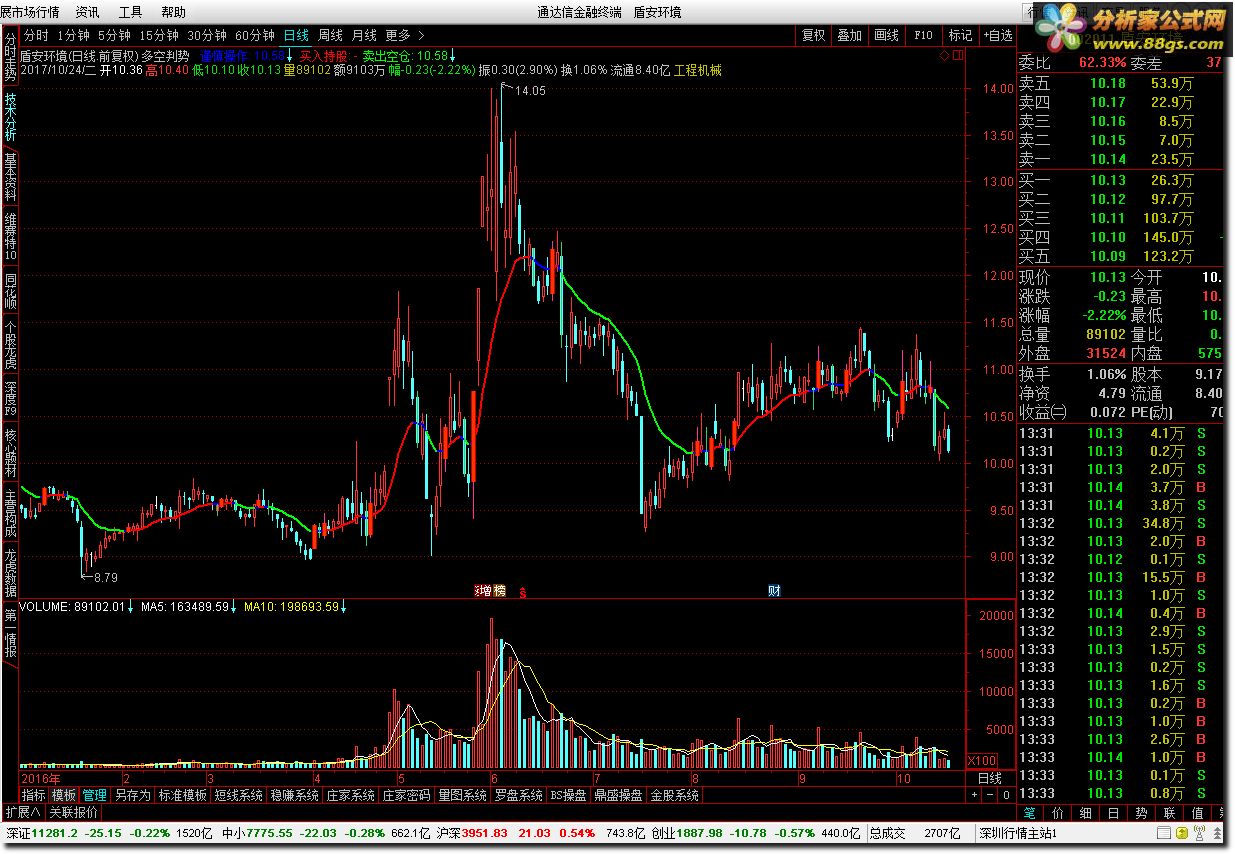Select the 5分钟 period tab
The width and height of the screenshot is (1235, 854).
(114, 35)
